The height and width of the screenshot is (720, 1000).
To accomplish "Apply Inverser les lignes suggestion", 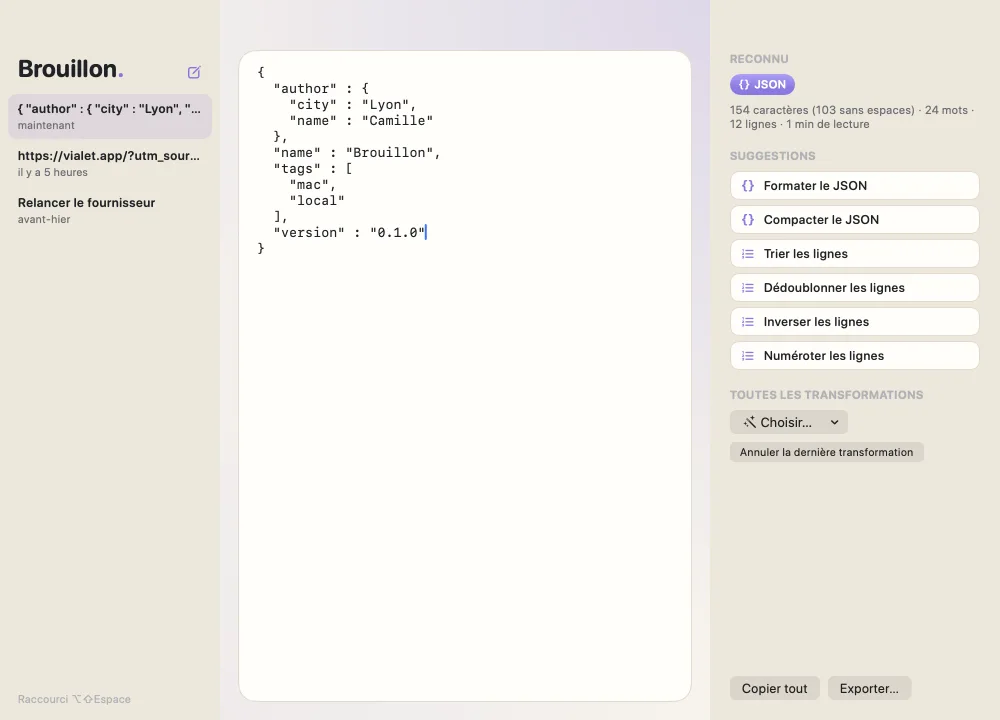I will point(855,322).
